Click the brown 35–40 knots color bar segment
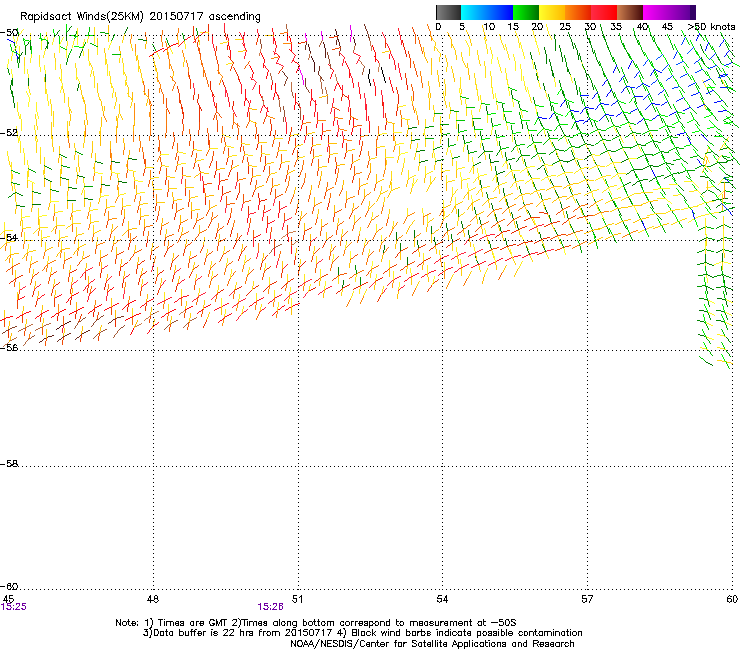The width and height of the screenshot is (740, 650). pos(630,12)
